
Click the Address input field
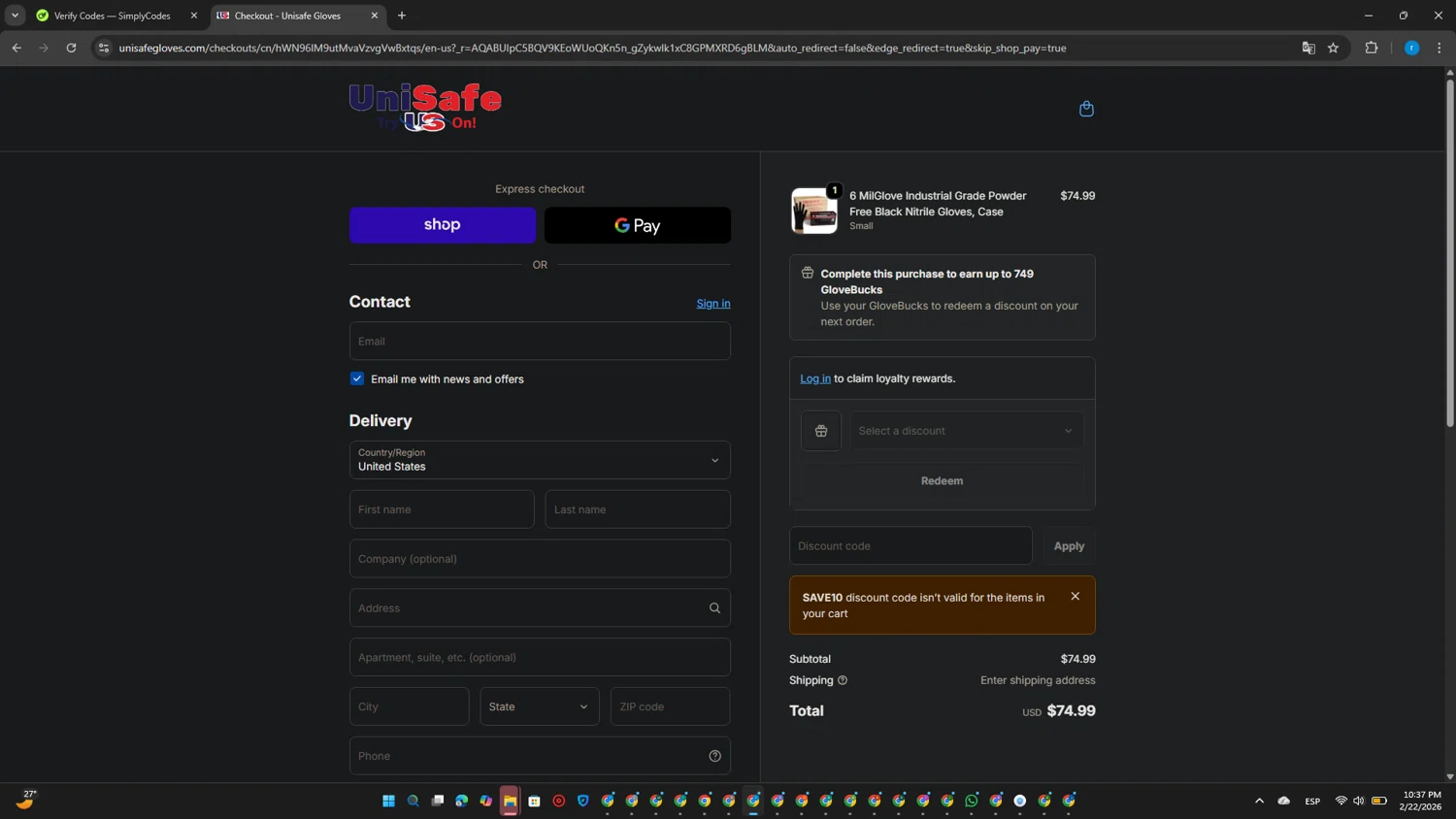click(540, 608)
